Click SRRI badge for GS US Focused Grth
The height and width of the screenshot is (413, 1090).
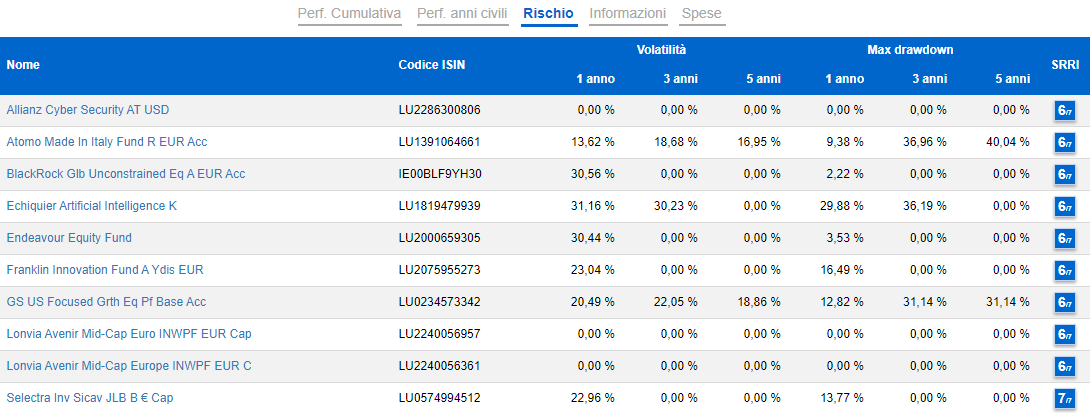tap(1064, 302)
